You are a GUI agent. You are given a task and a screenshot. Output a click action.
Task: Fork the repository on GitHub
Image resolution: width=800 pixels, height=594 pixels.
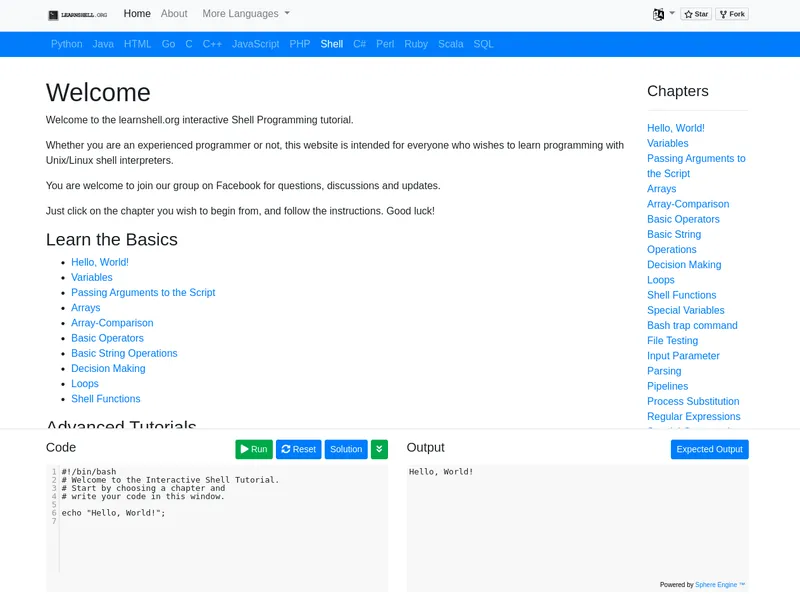click(732, 15)
